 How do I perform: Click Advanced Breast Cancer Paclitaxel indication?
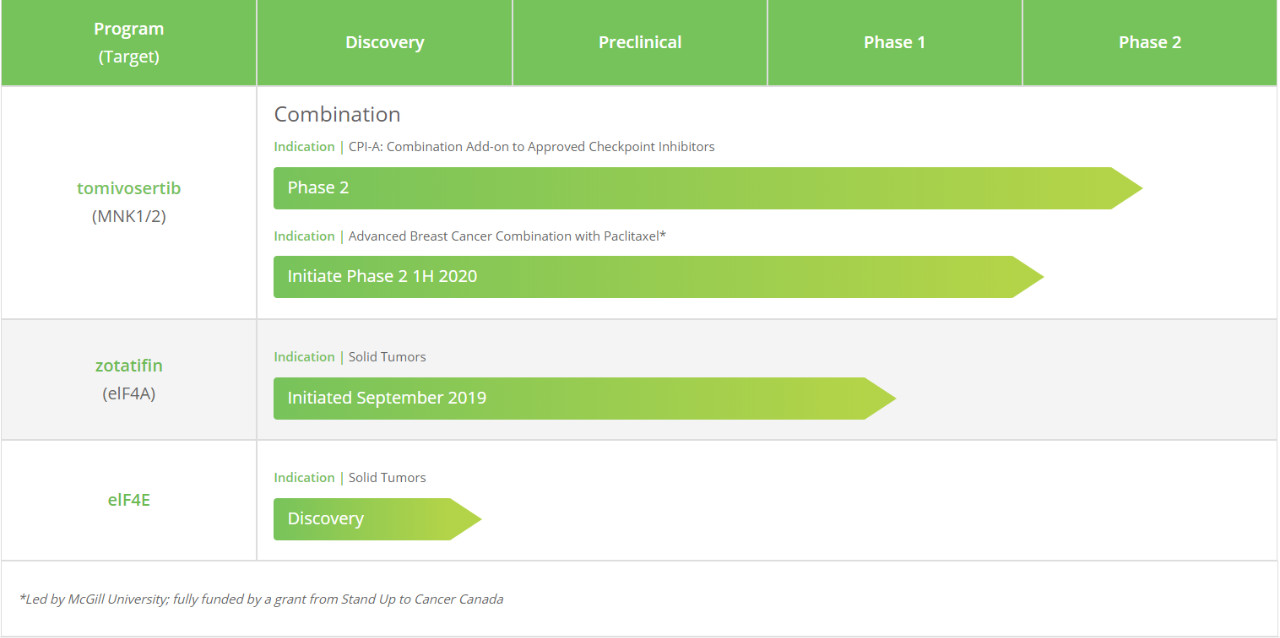507,236
